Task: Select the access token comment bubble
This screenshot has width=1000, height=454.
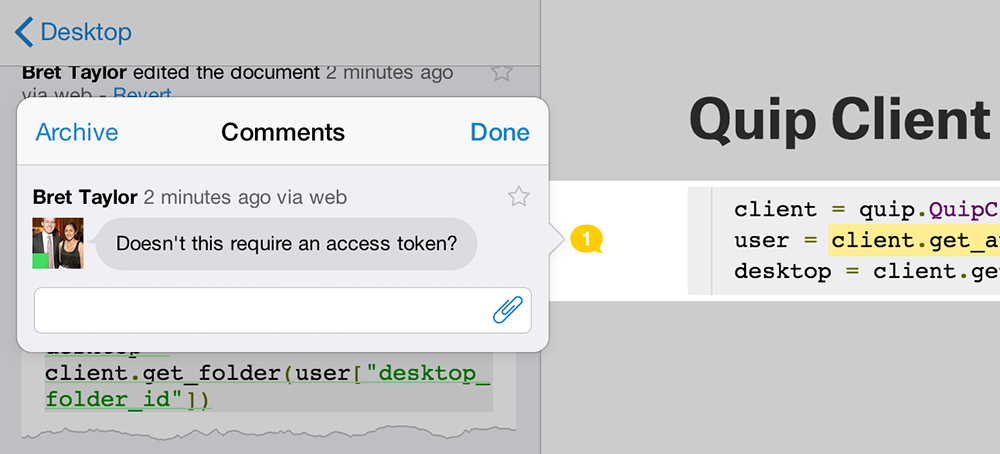Action: pyautogui.click(x=286, y=243)
